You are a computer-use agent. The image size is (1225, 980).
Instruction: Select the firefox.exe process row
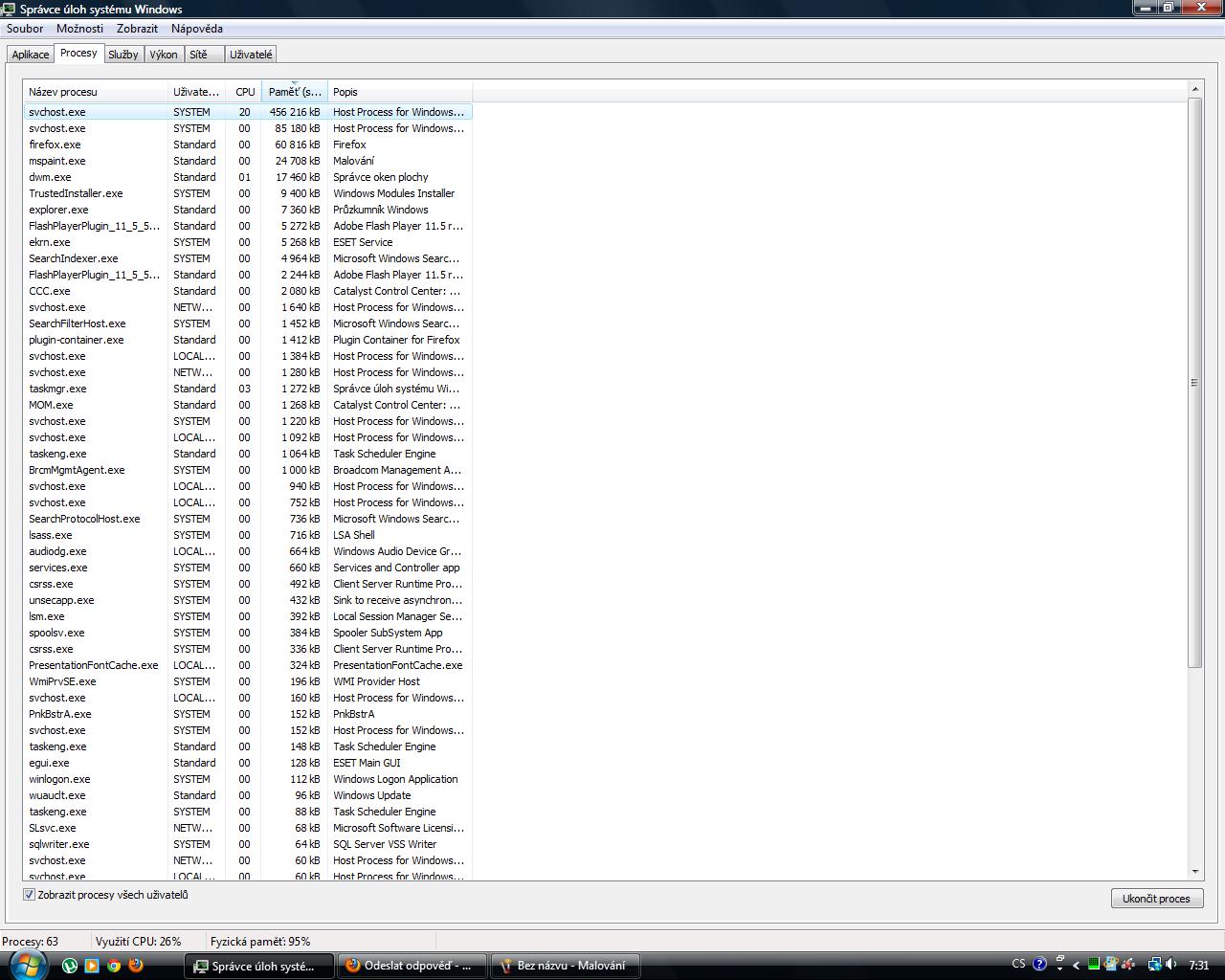(x=248, y=145)
